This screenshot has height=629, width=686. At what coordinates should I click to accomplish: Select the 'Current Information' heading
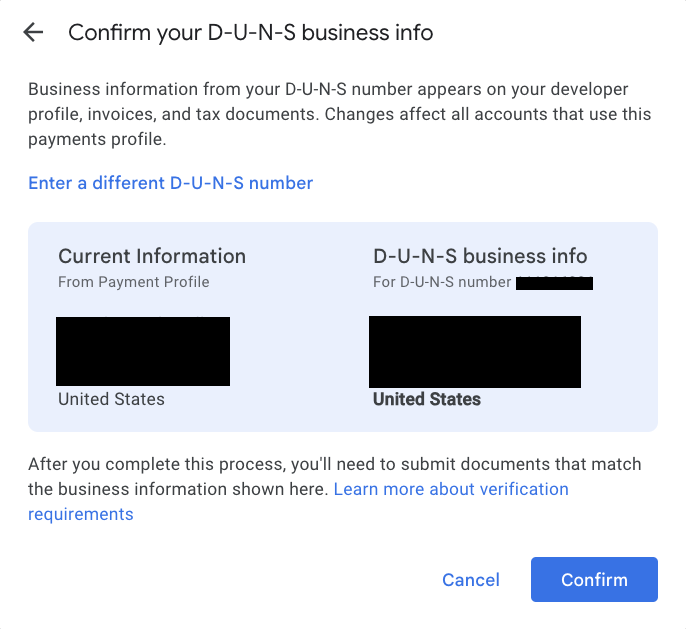pos(152,256)
